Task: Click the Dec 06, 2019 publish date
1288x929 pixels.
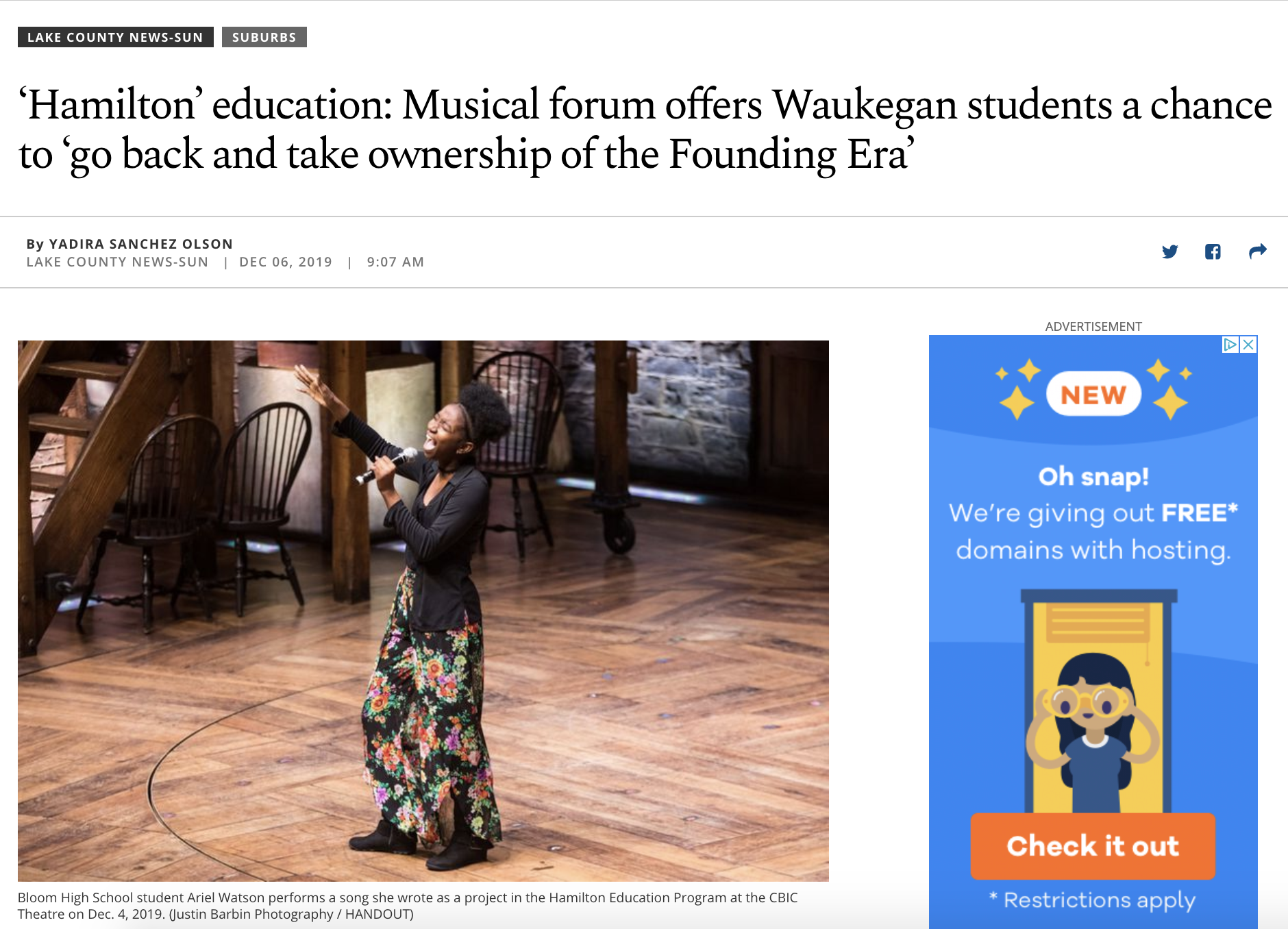Action: click(x=286, y=262)
